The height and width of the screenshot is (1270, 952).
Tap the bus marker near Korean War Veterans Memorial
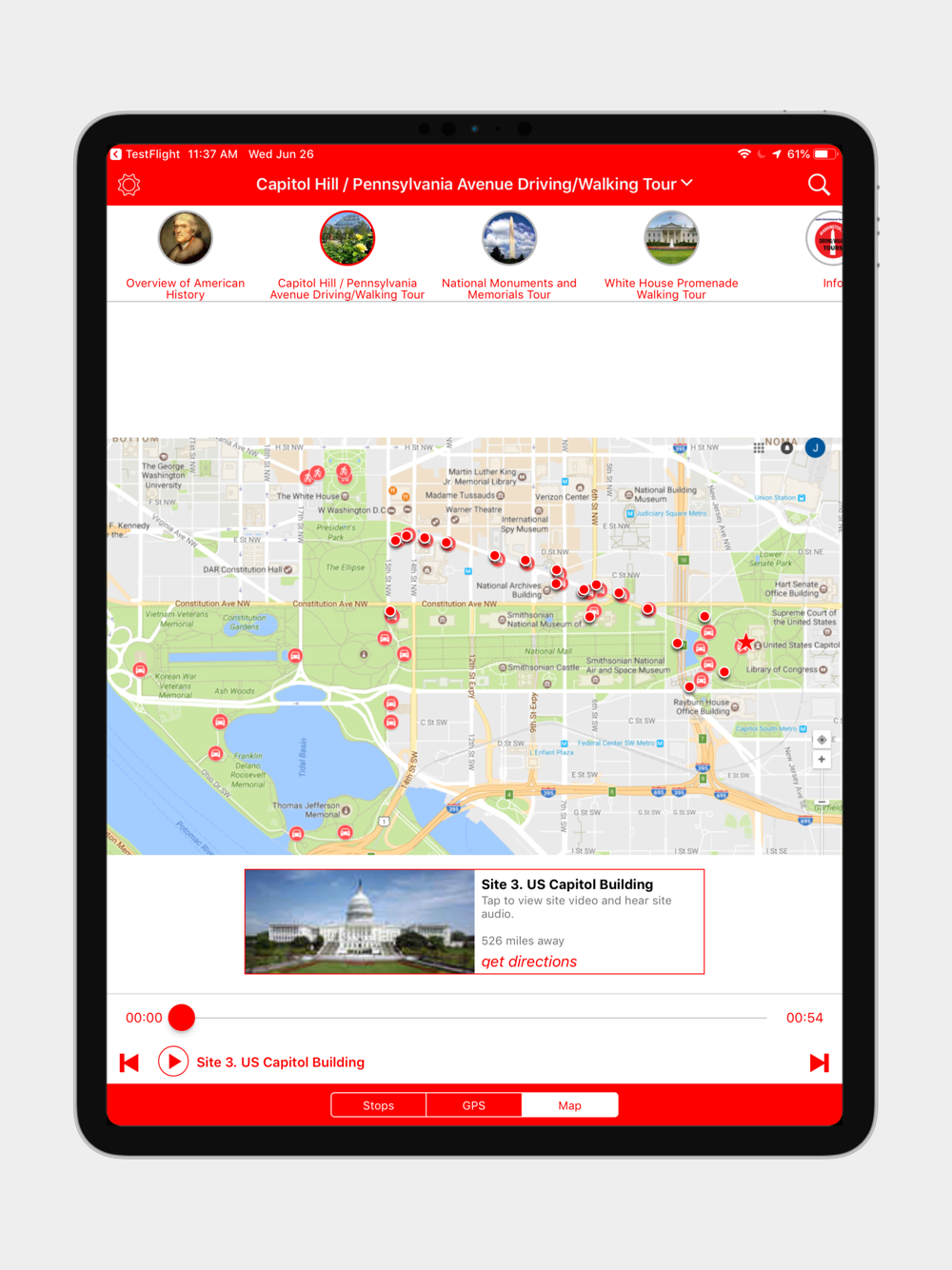[140, 669]
